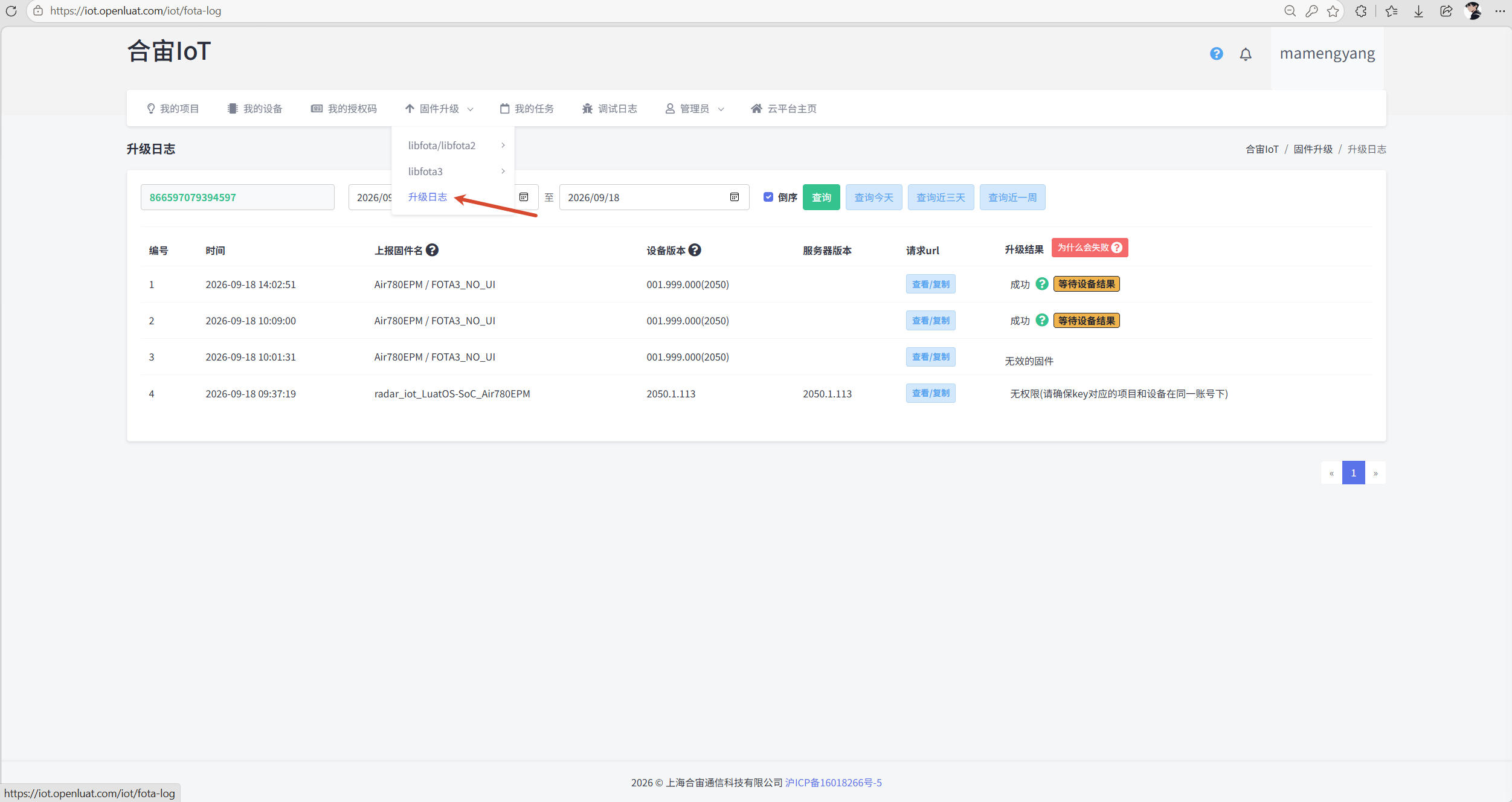Click the password key icon in address bar
Viewport: 1512px width, 802px height.
(1311, 11)
